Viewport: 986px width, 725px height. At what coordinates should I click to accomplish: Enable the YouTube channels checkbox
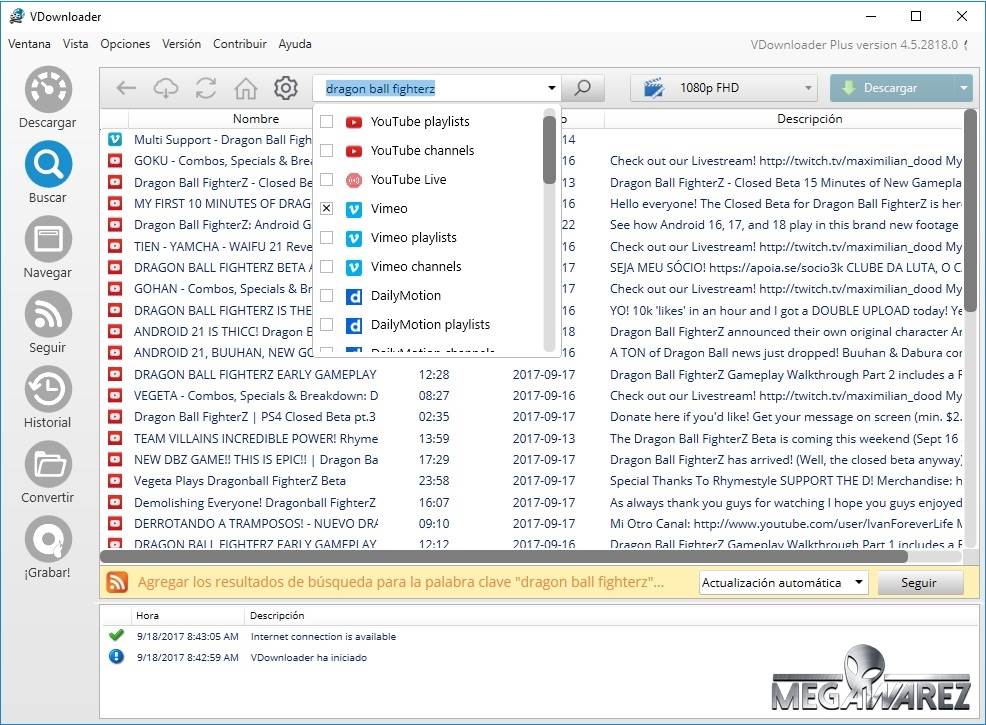click(326, 150)
